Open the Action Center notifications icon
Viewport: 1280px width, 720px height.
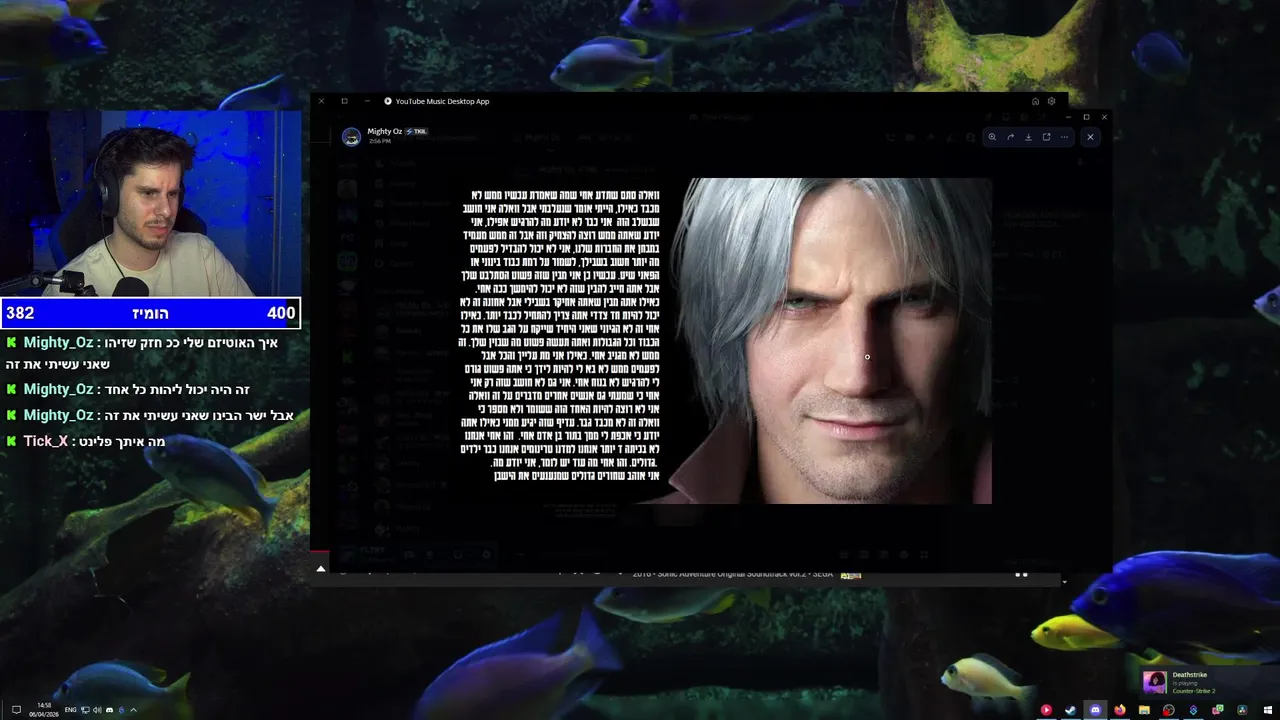coord(16,710)
